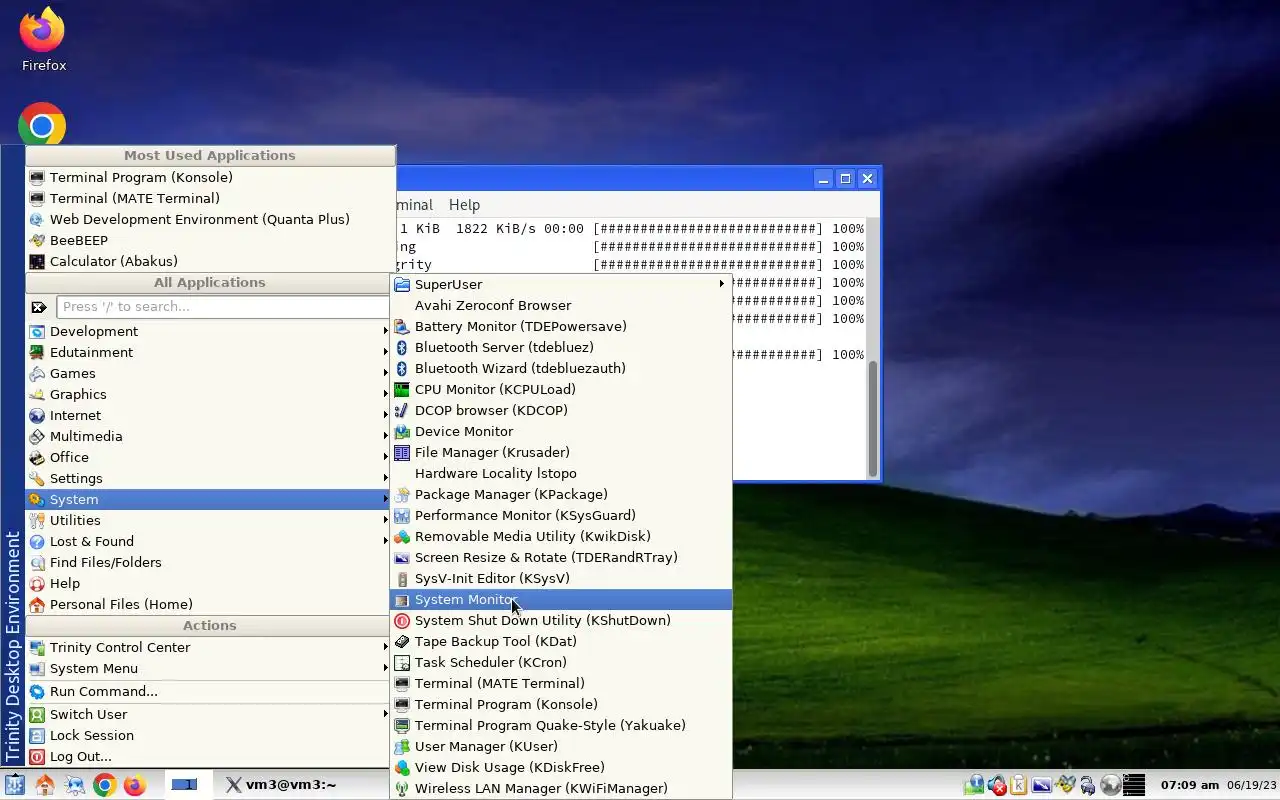
Task: Click the home folder taskbar icon
Action: [x=45, y=785]
